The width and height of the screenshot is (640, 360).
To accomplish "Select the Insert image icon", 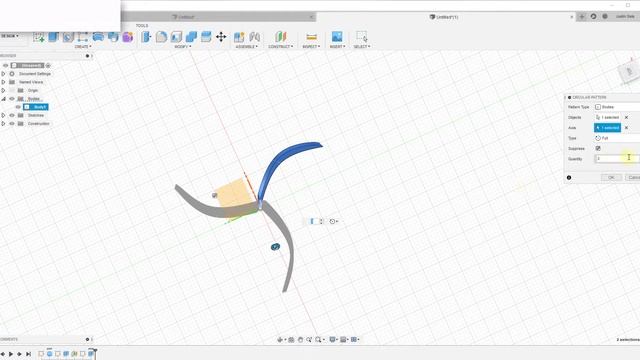I will tap(337, 37).
